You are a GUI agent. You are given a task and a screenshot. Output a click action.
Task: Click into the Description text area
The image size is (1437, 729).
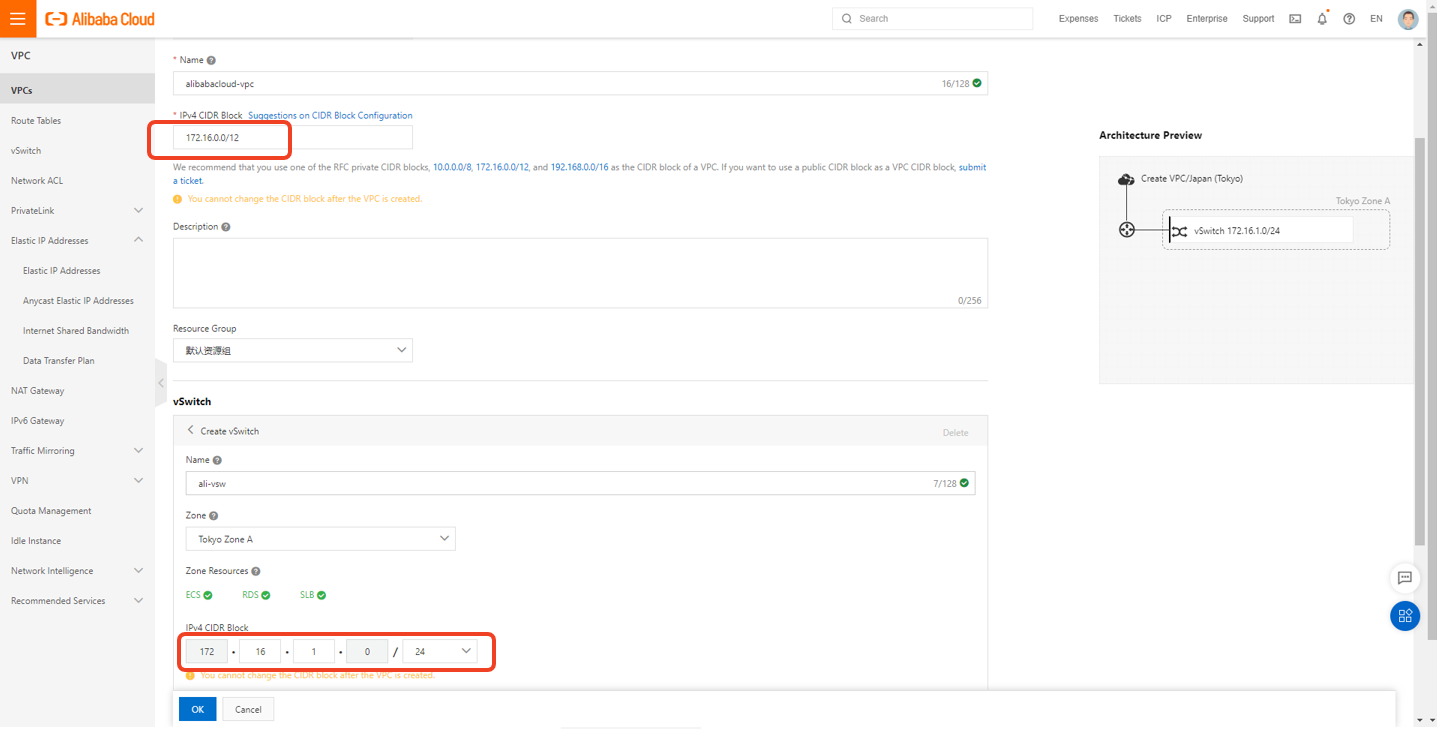580,273
